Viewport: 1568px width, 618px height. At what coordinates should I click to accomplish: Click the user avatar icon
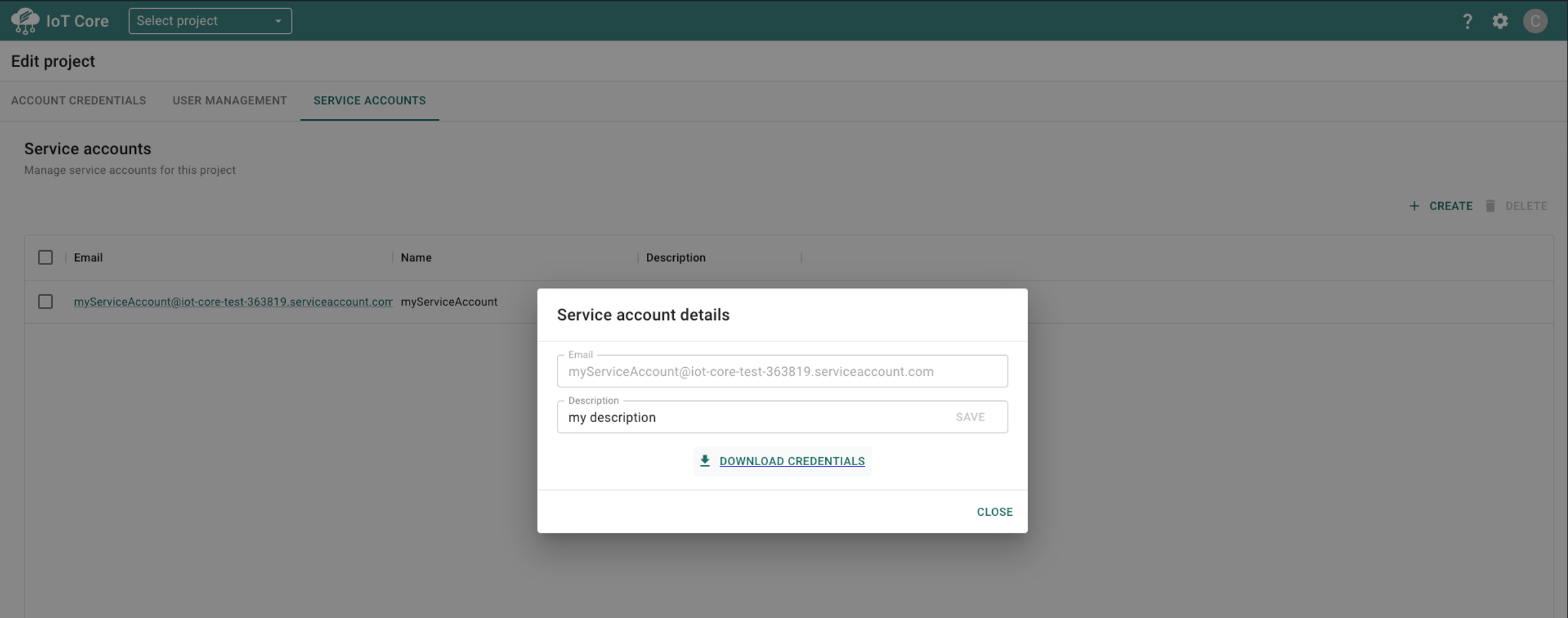pyautogui.click(x=1535, y=21)
